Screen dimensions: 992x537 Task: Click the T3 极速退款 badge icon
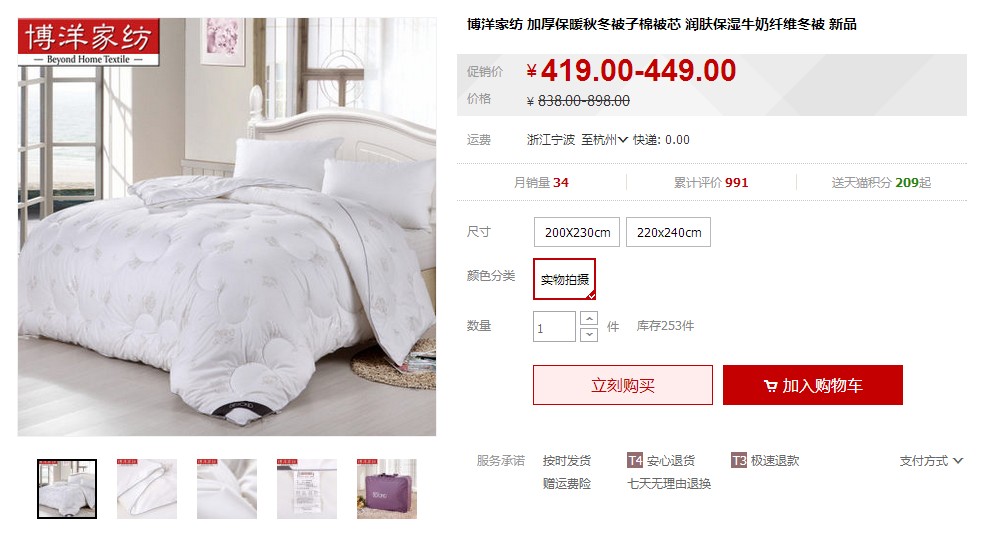(738, 460)
